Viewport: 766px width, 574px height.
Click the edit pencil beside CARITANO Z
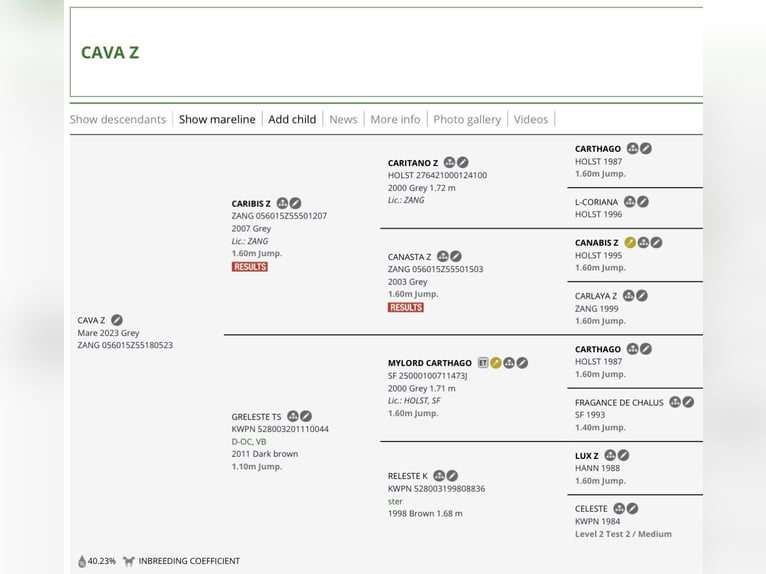tap(463, 162)
